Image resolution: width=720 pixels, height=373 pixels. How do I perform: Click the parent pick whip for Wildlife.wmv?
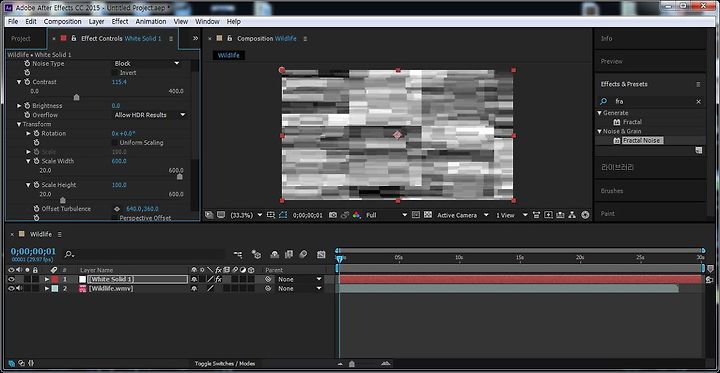(268, 288)
